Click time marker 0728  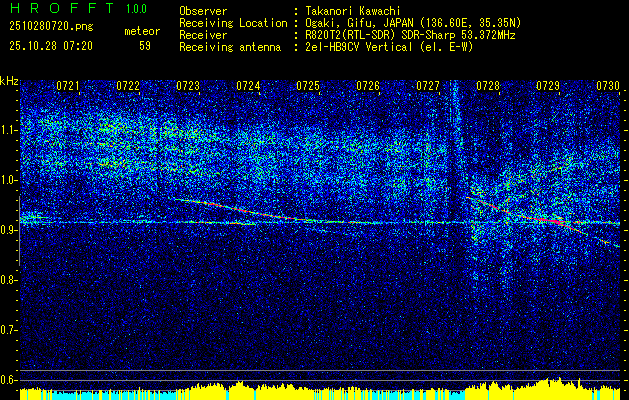(488, 86)
